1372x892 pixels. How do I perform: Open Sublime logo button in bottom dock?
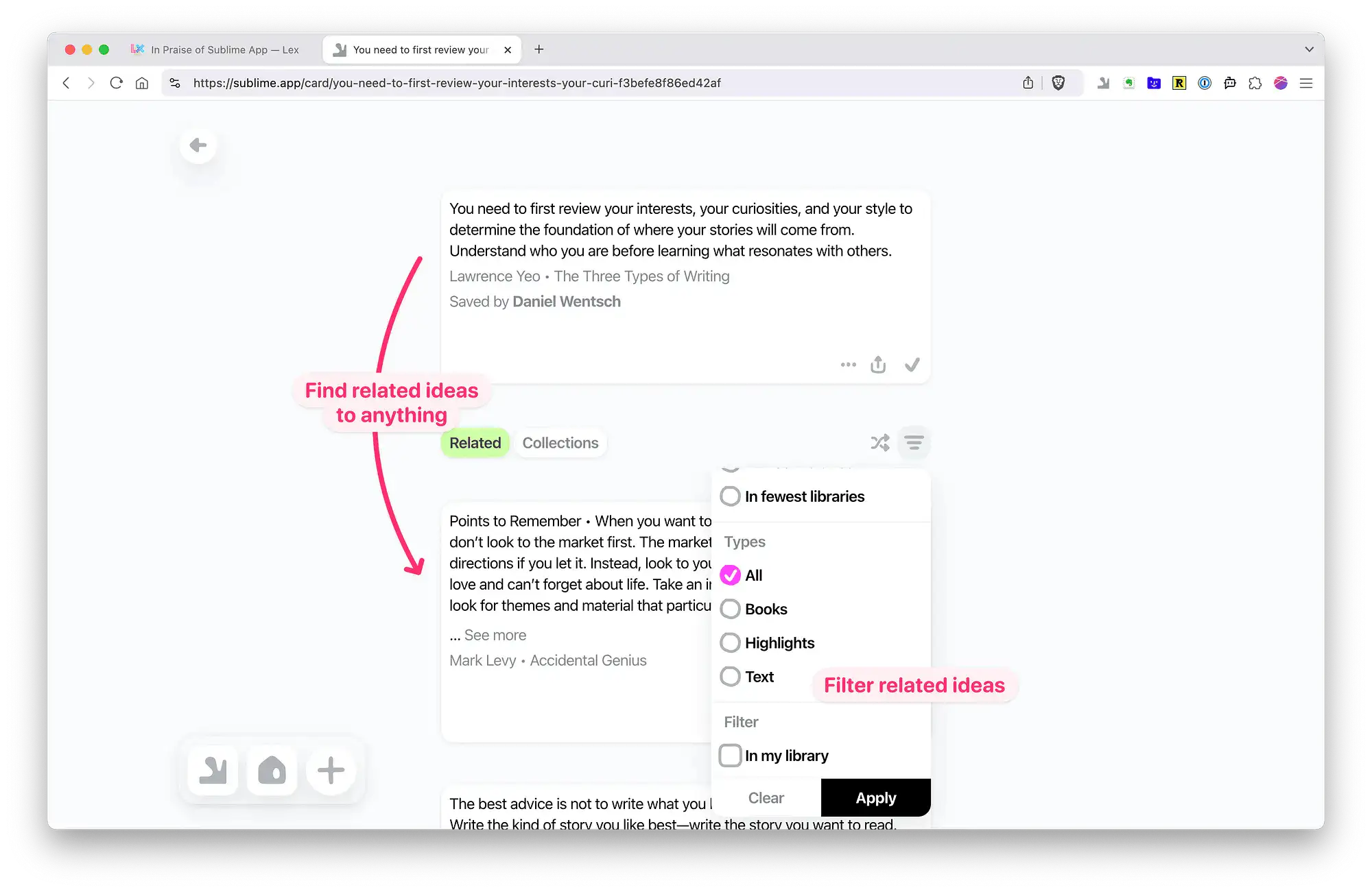point(213,770)
